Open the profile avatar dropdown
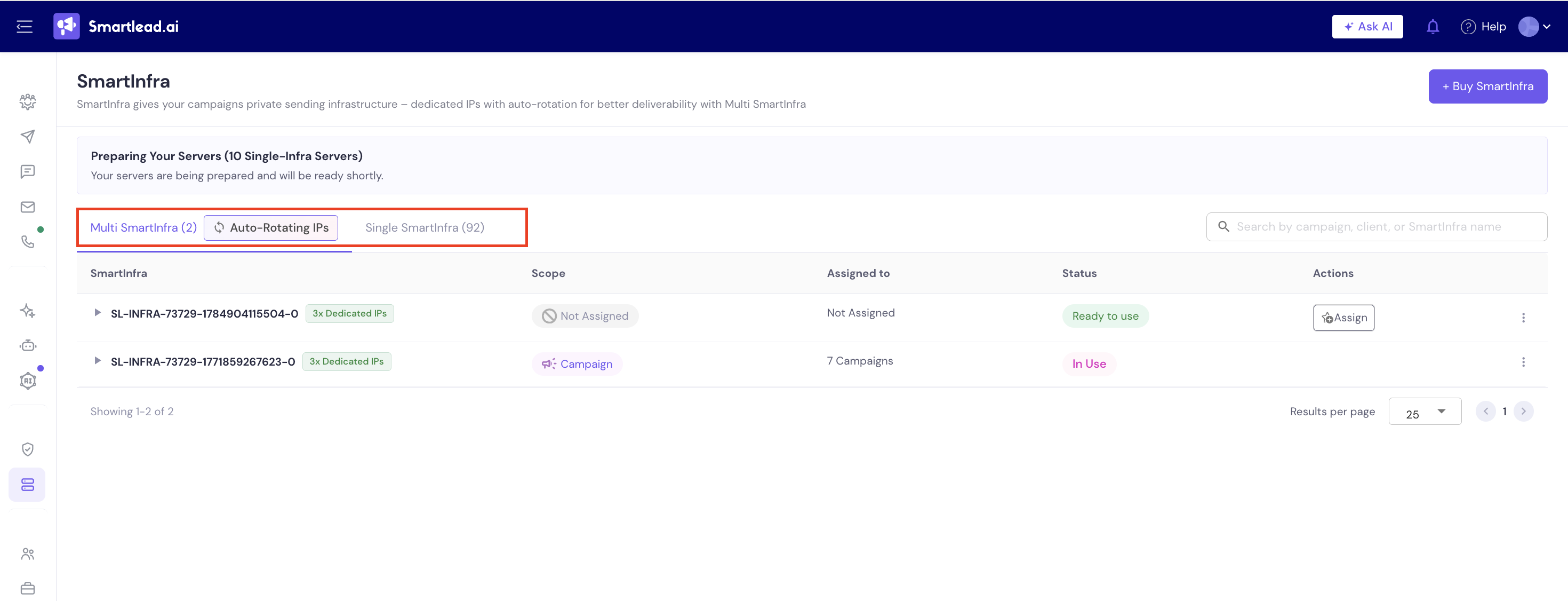This screenshot has height=601, width=1568. [x=1535, y=27]
